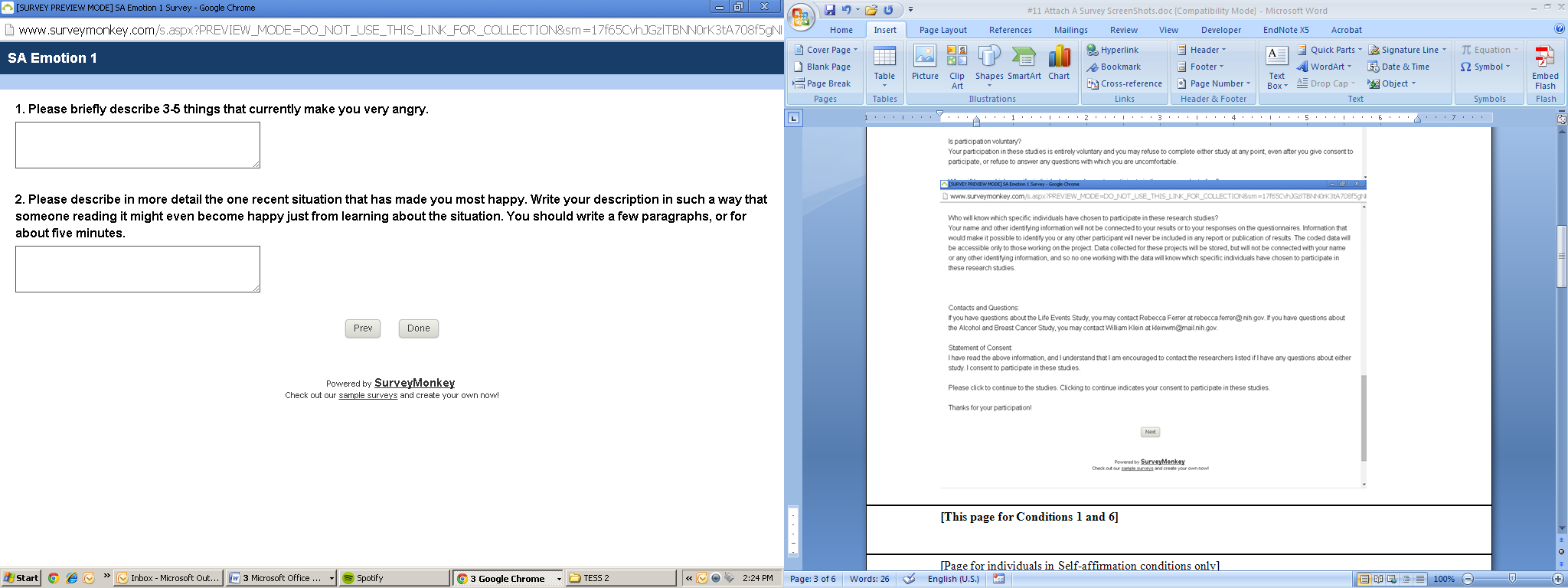Open Word Help question mark icon

(x=1560, y=29)
